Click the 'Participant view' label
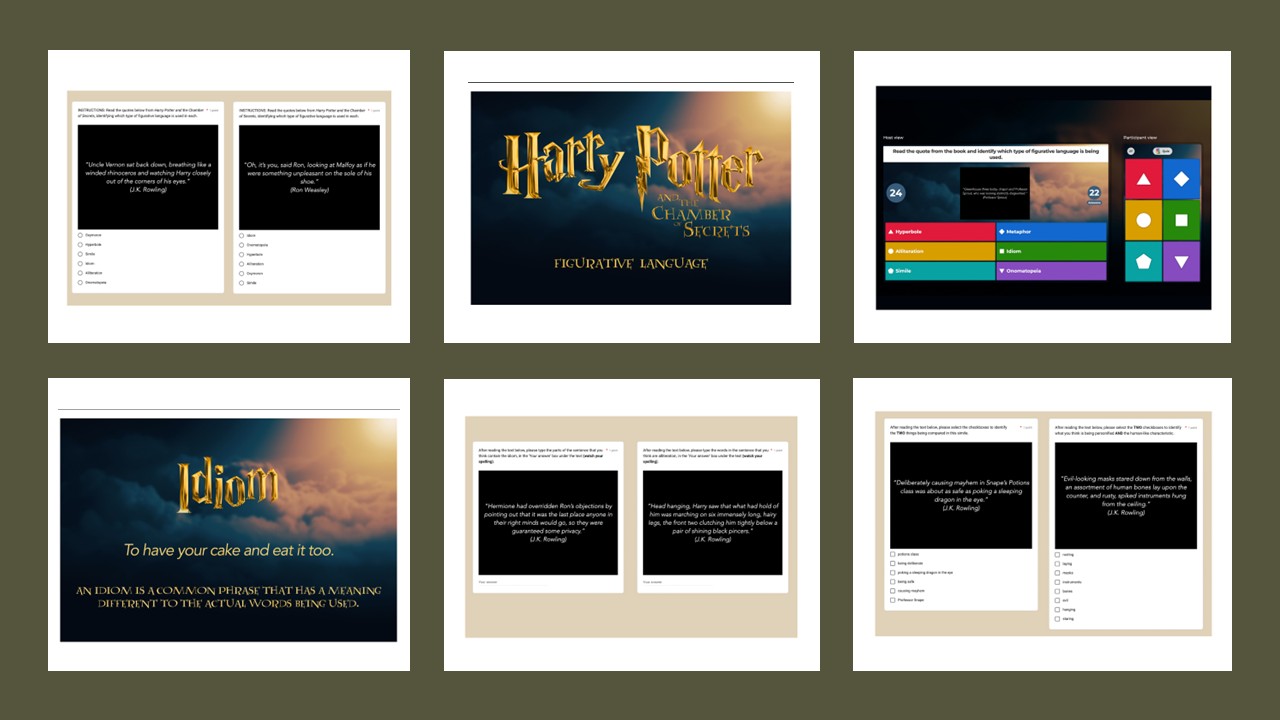This screenshot has width=1280, height=720. tap(1141, 137)
